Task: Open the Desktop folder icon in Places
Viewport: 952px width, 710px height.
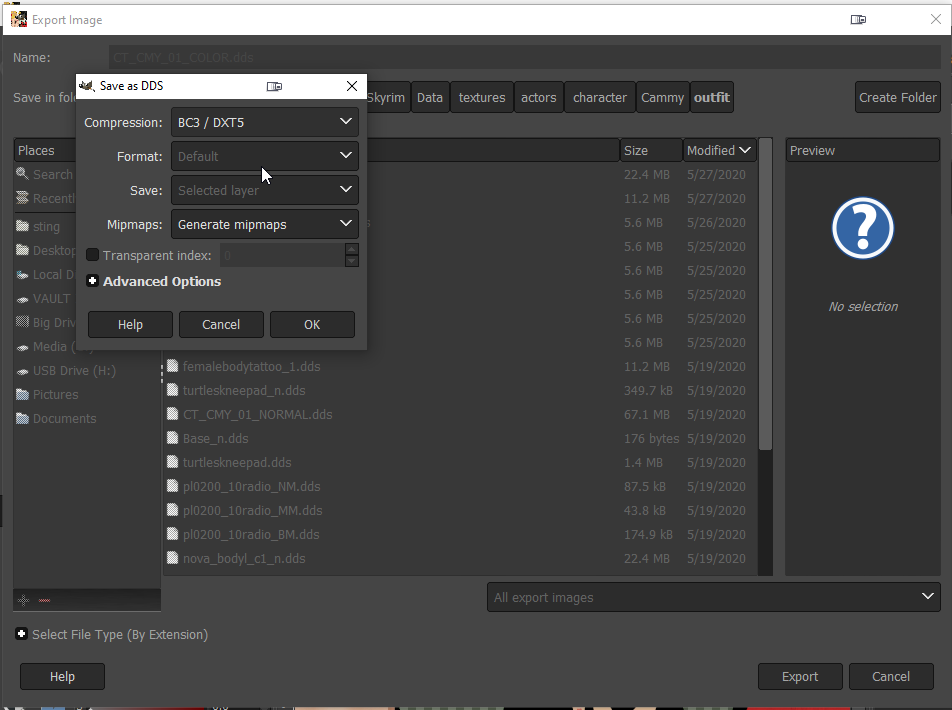Action: coord(22,250)
